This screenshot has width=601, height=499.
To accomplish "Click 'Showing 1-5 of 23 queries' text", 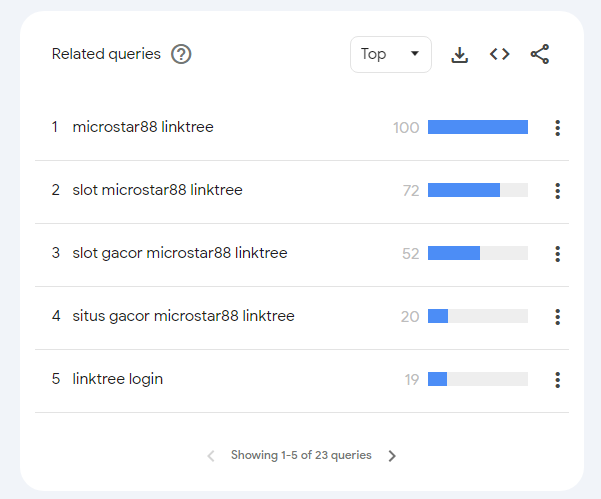I will click(301, 455).
